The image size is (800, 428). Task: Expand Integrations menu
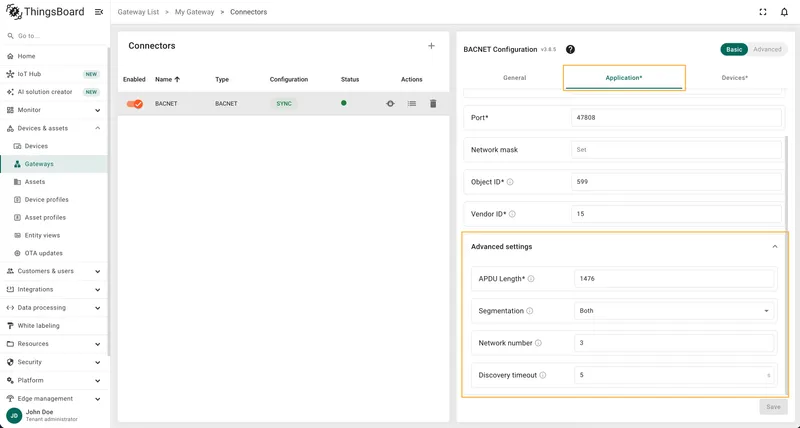(54, 289)
